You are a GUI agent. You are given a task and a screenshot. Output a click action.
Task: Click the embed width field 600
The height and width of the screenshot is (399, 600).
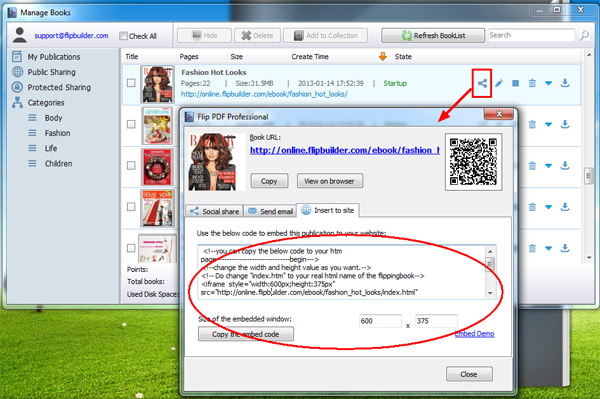(380, 321)
